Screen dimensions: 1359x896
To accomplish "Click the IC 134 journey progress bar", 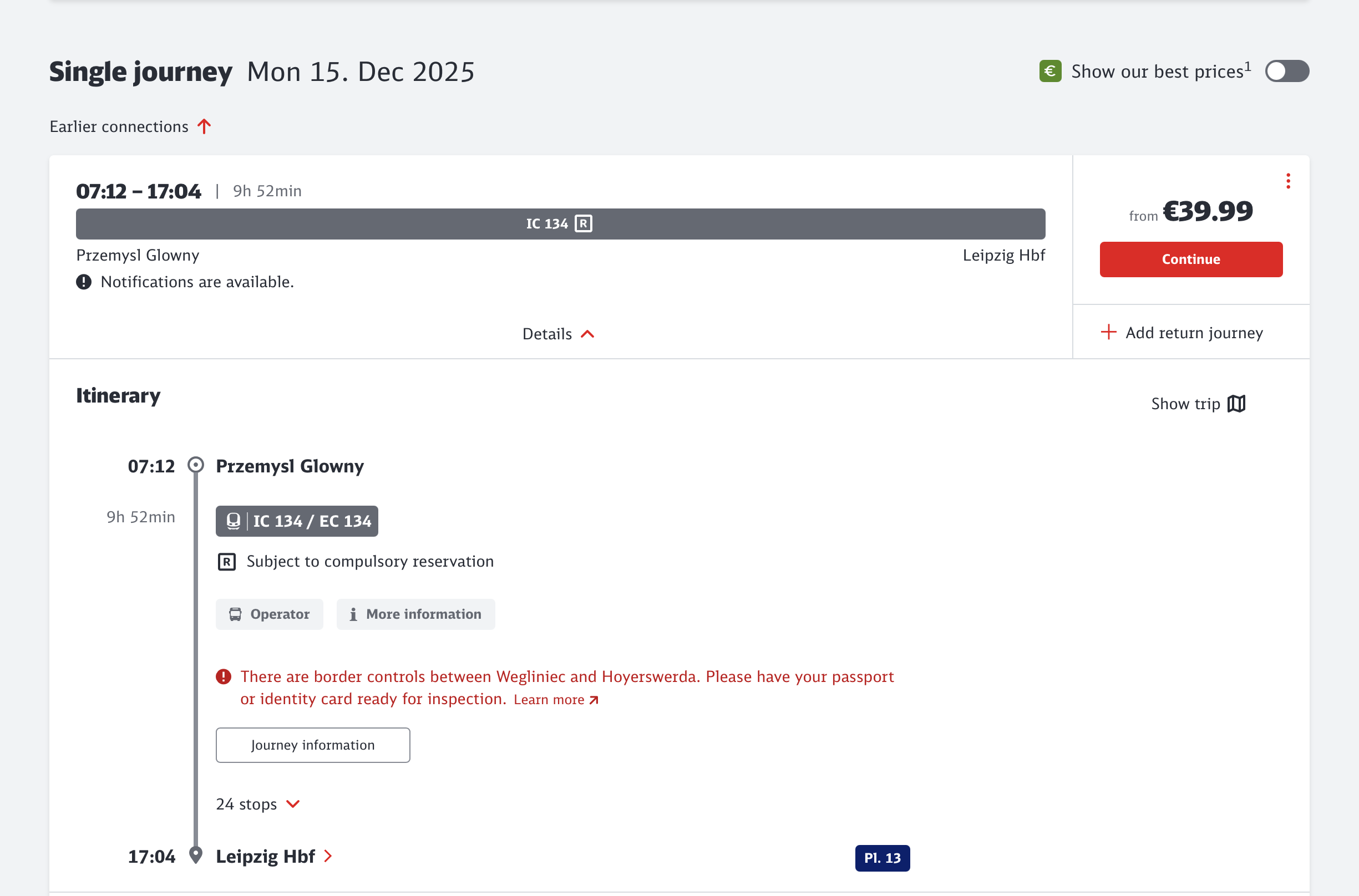I will [x=560, y=224].
